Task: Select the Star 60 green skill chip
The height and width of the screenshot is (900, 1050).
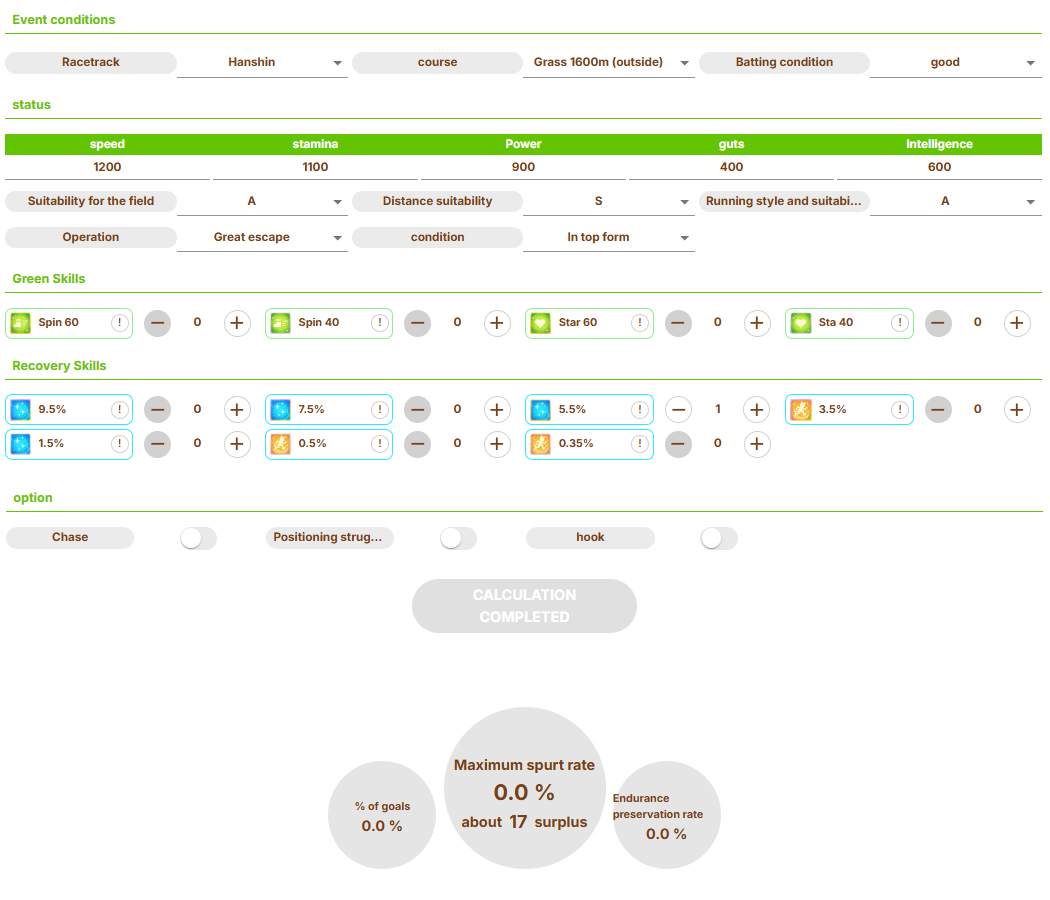Action: 589,323
